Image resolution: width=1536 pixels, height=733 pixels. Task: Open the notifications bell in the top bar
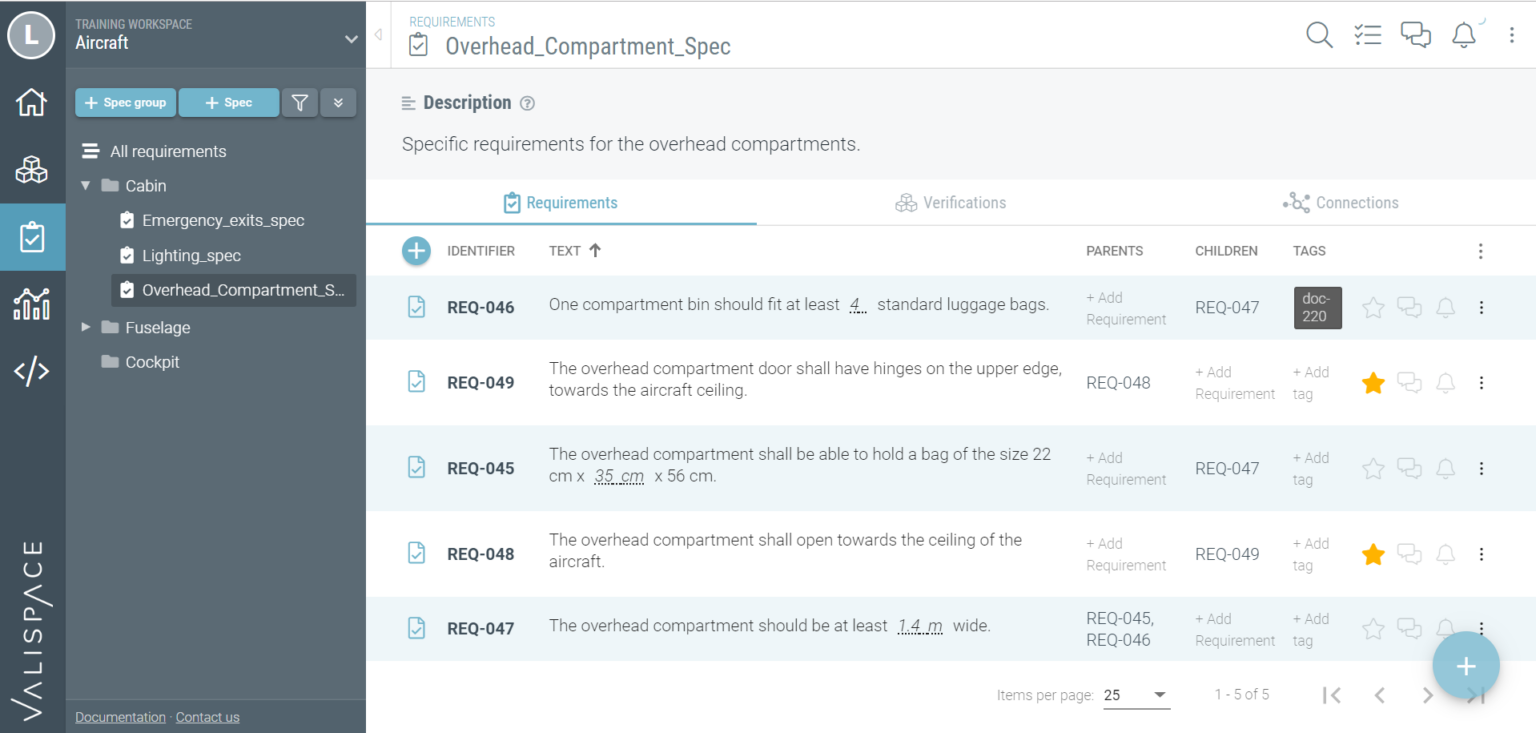(1463, 35)
